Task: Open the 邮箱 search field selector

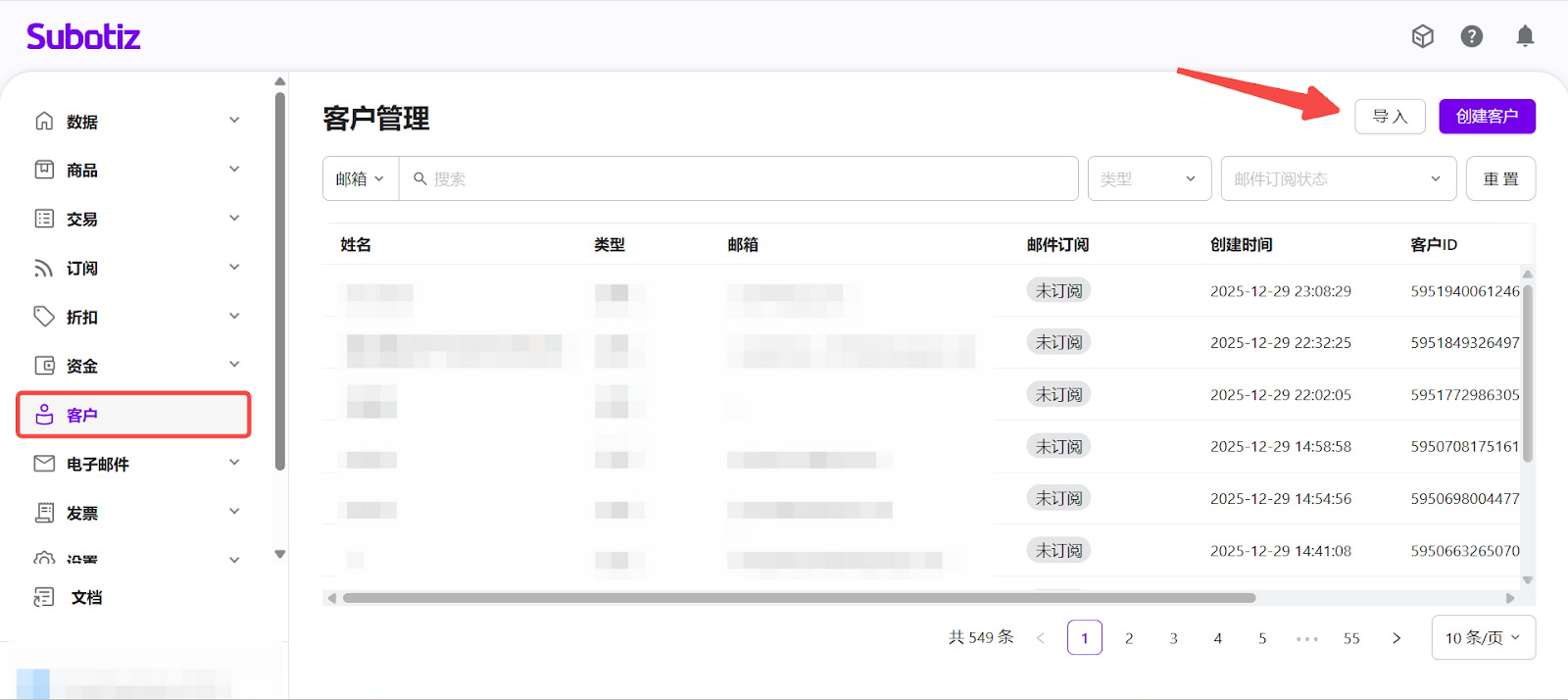Action: (360, 178)
